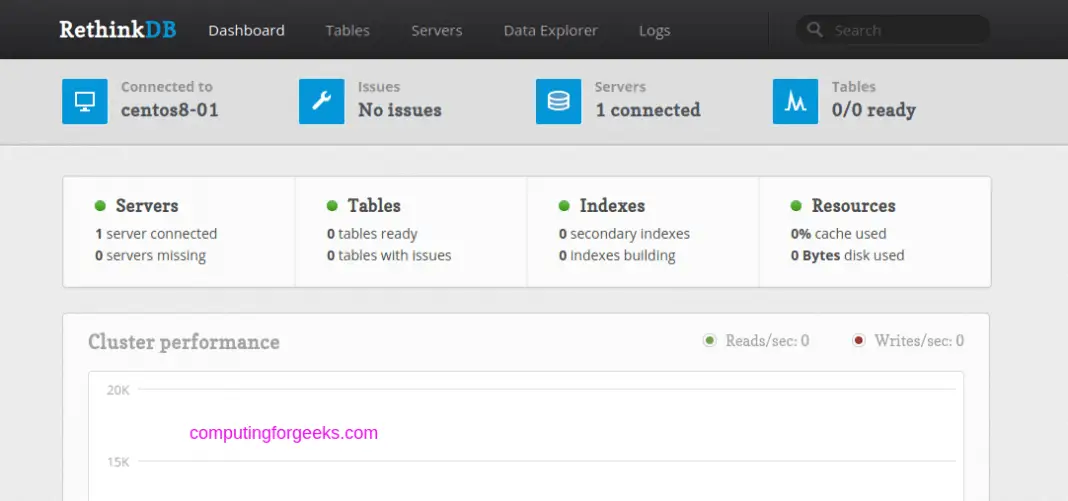The image size is (1068, 501).
Task: Switch to the Tables tab
Action: (x=347, y=30)
